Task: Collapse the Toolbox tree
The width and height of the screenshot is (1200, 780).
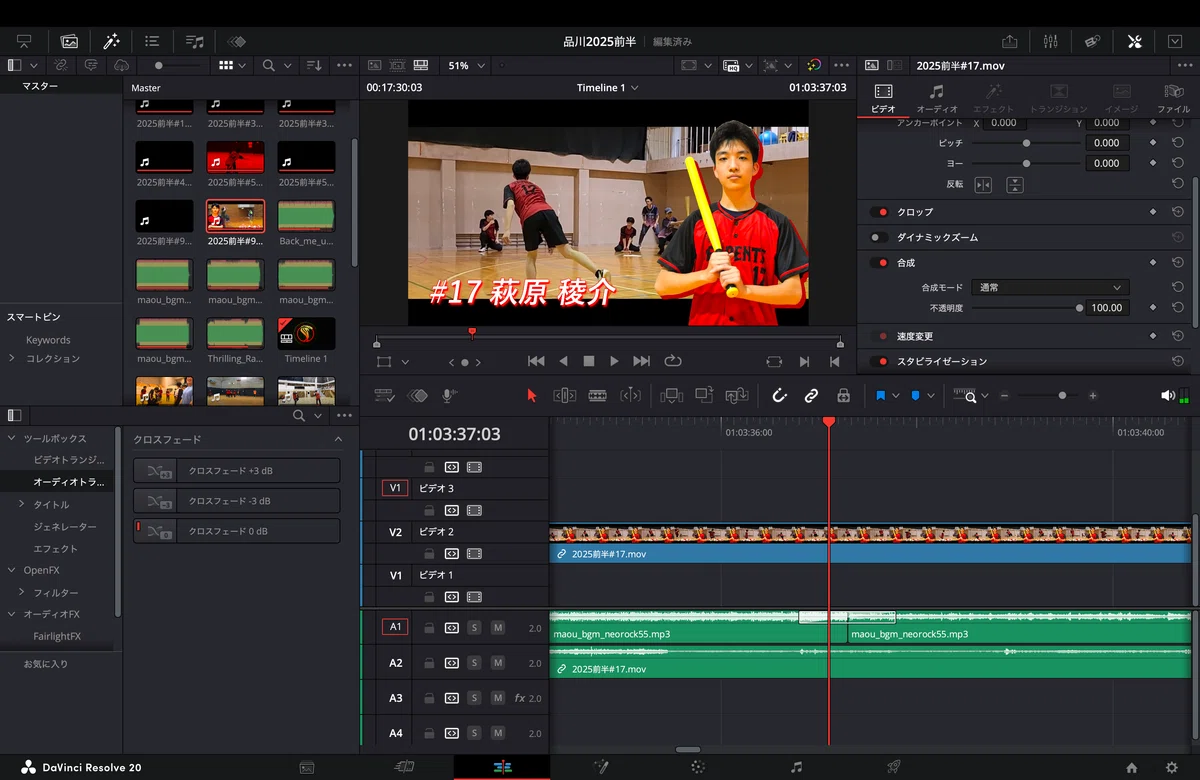Action: 11,438
